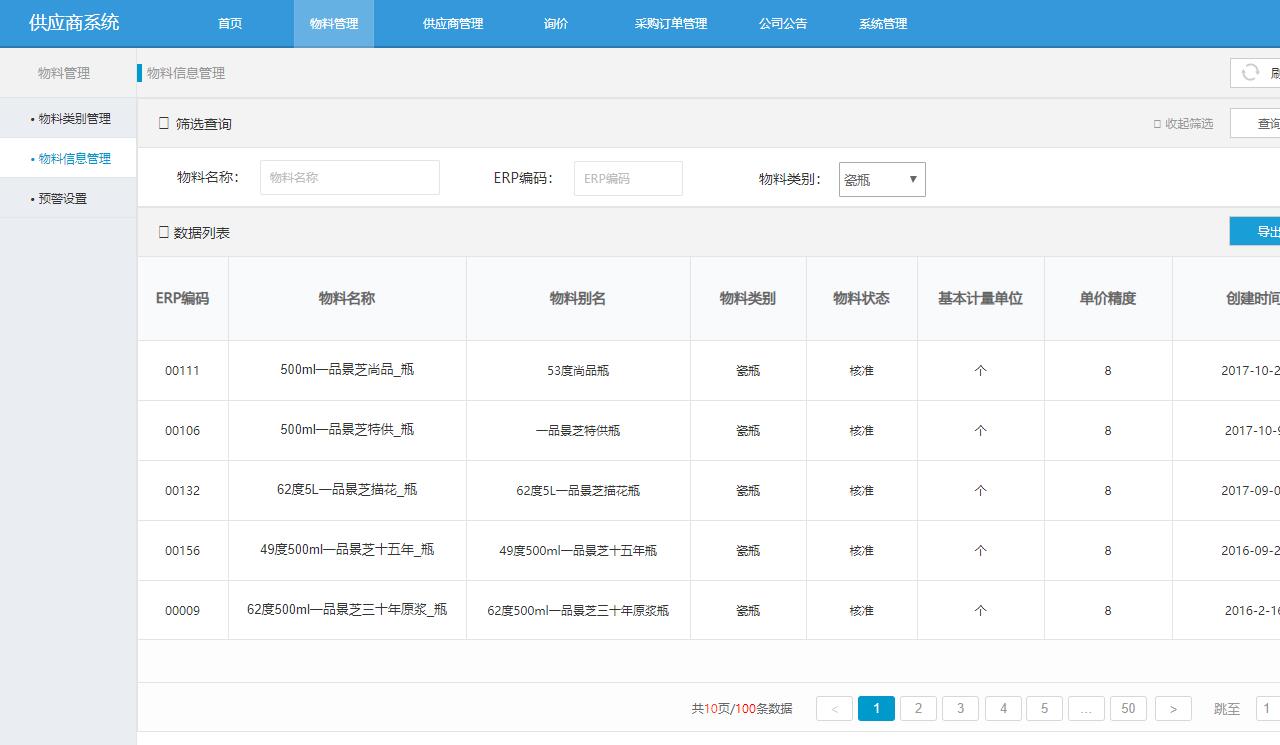Open the 供应商管理 menu
Screen dimensions: 1280x745
453,24
